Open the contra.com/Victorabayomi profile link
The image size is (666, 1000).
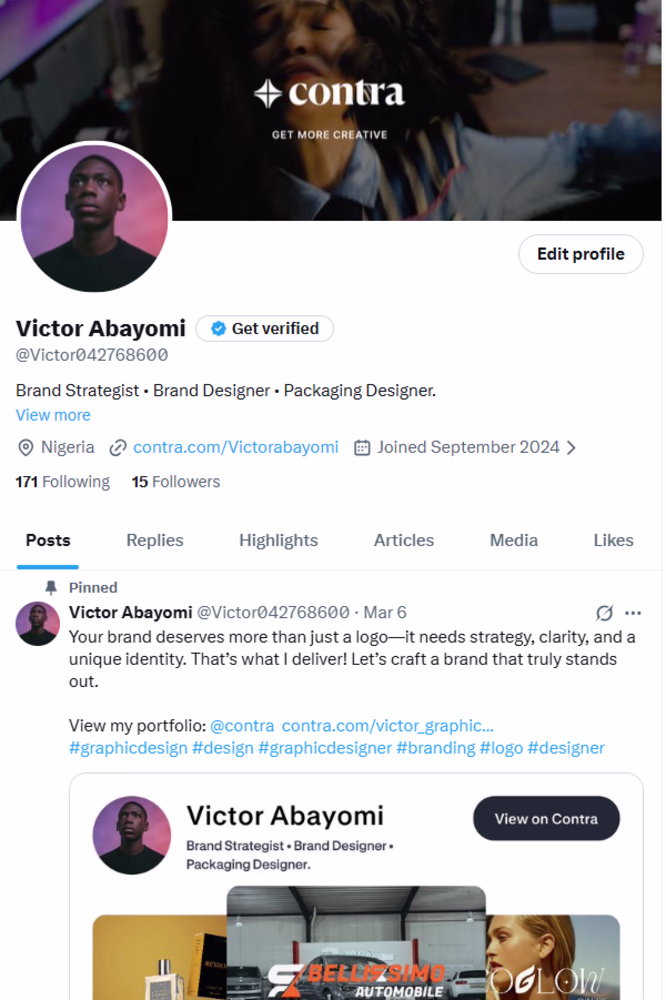click(x=235, y=448)
